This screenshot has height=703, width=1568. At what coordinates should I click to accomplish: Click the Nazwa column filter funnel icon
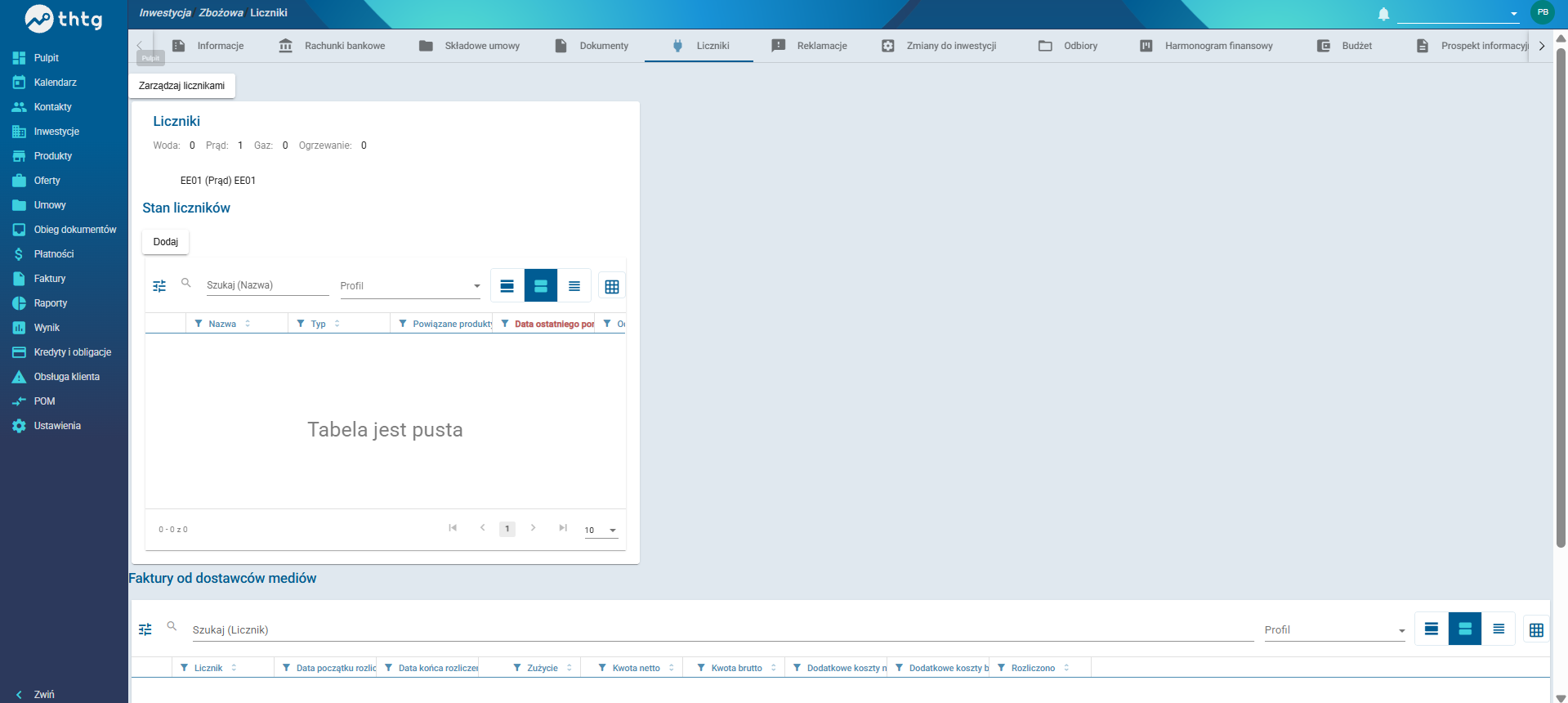tap(199, 324)
